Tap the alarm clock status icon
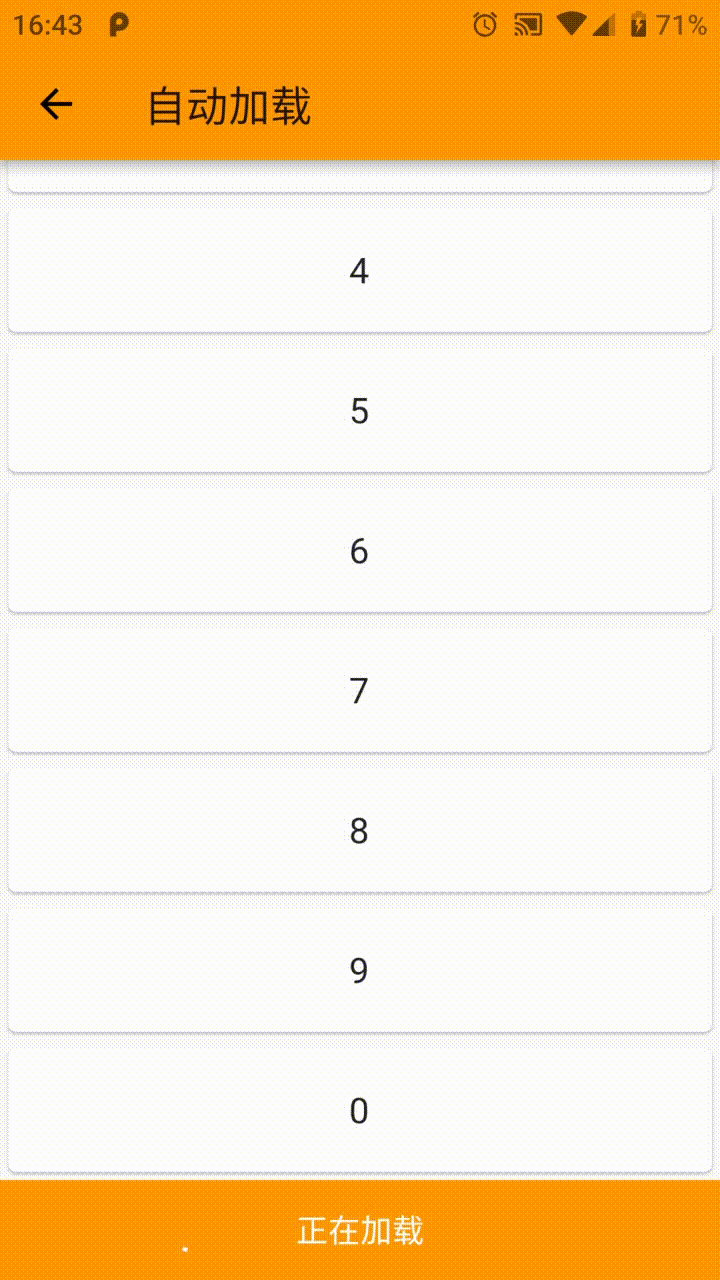 485,25
